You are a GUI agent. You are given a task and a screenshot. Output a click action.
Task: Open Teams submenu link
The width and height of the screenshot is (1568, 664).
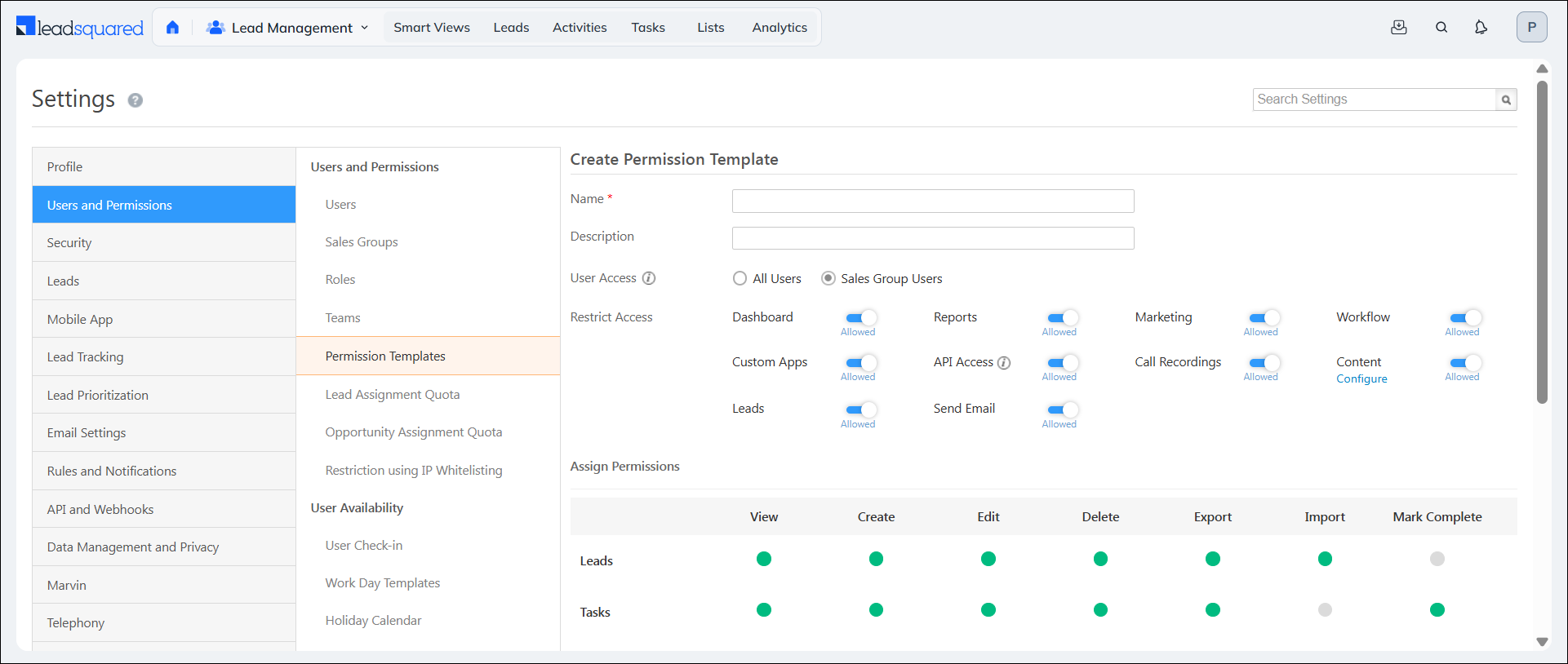tap(343, 318)
